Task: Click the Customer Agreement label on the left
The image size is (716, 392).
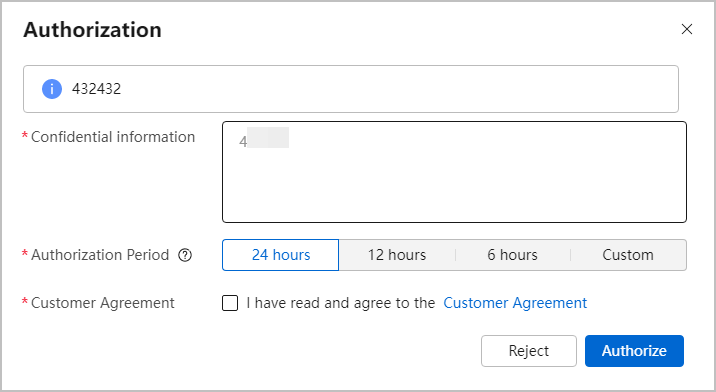Action: point(103,303)
